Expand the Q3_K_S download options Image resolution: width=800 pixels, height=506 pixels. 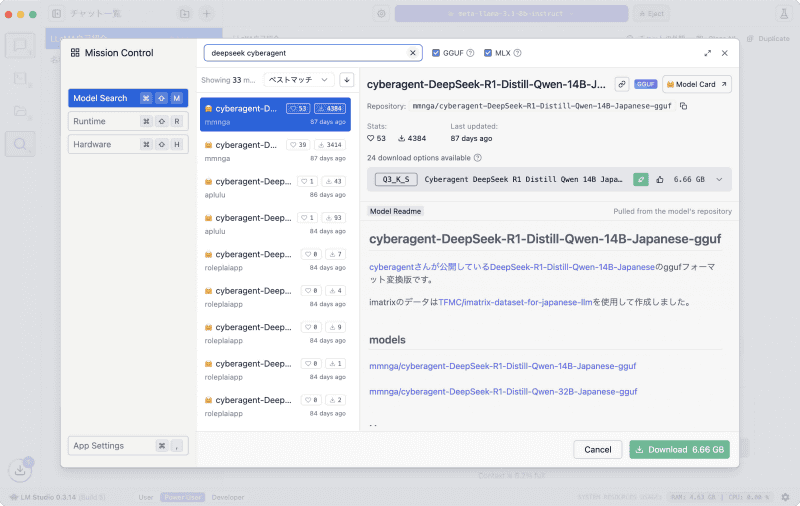719,180
